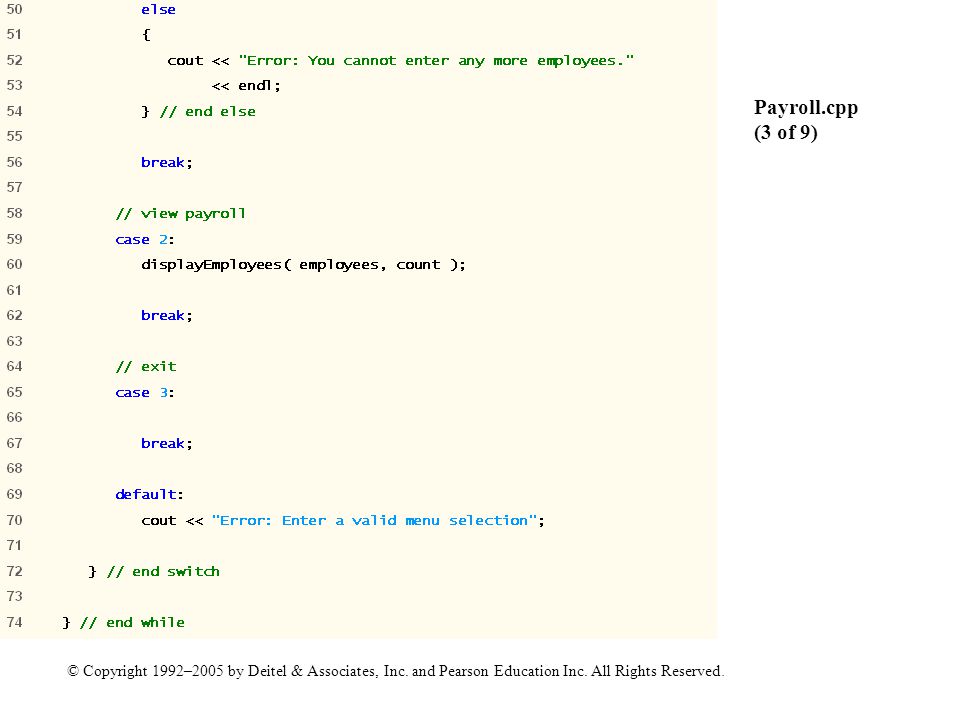Viewport: 960px width, 720px height.
Task: Click line number 65
Action: 15,392
